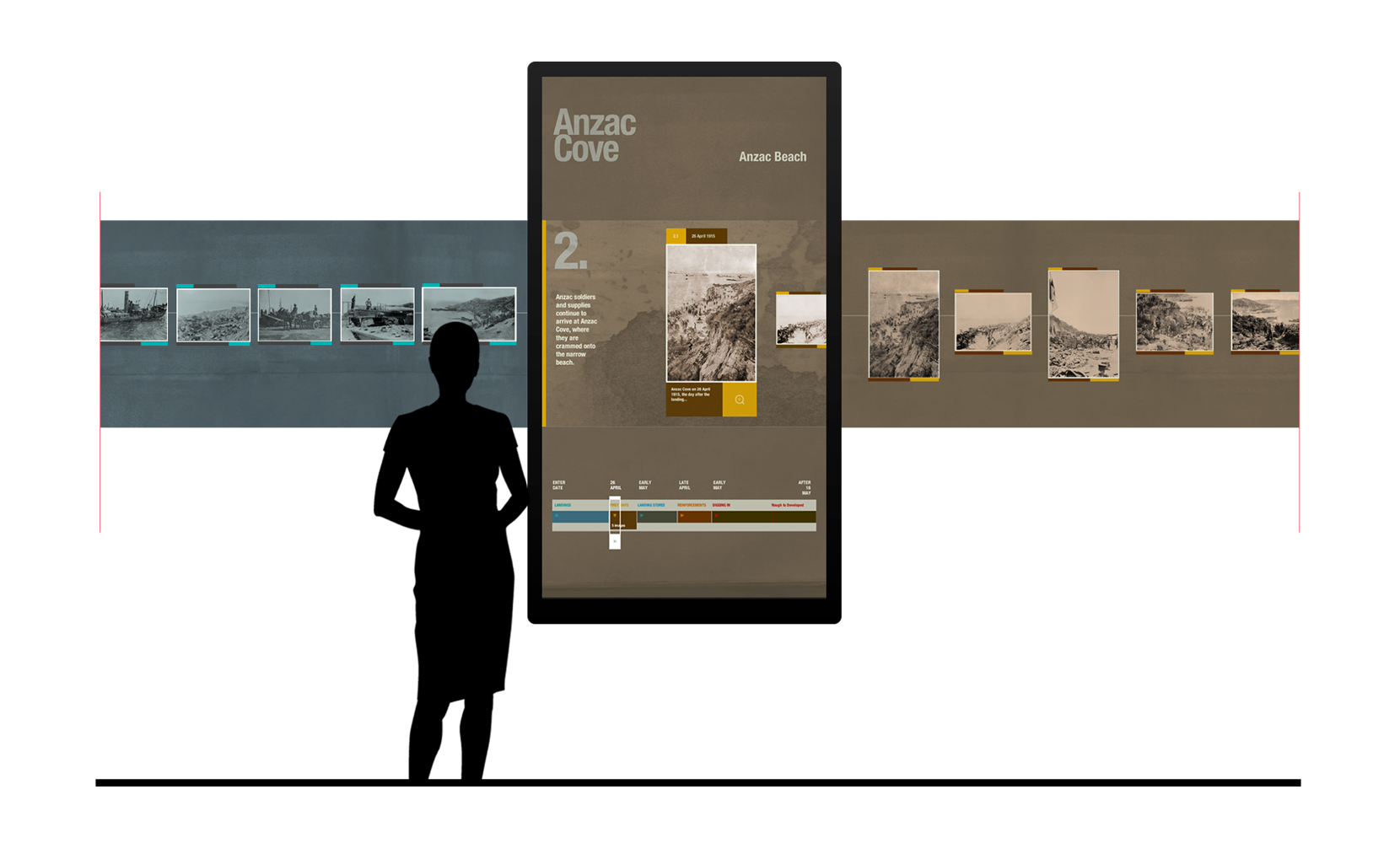Select the blue arrow icon in LANDING STORES segment
Viewport: 1400px width, 843px height.
pyautogui.click(x=642, y=515)
